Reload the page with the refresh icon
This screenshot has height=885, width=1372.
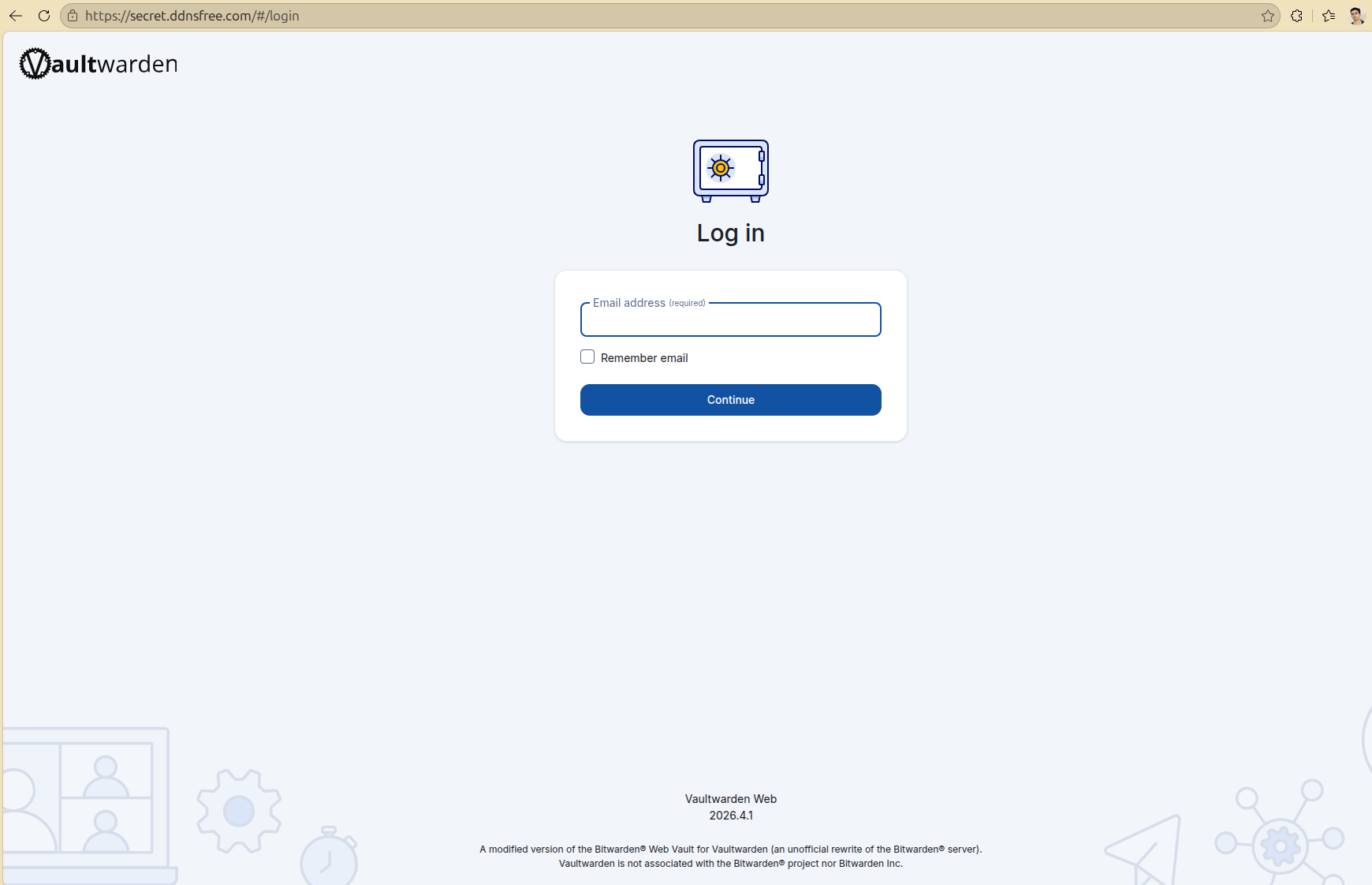[x=44, y=16]
